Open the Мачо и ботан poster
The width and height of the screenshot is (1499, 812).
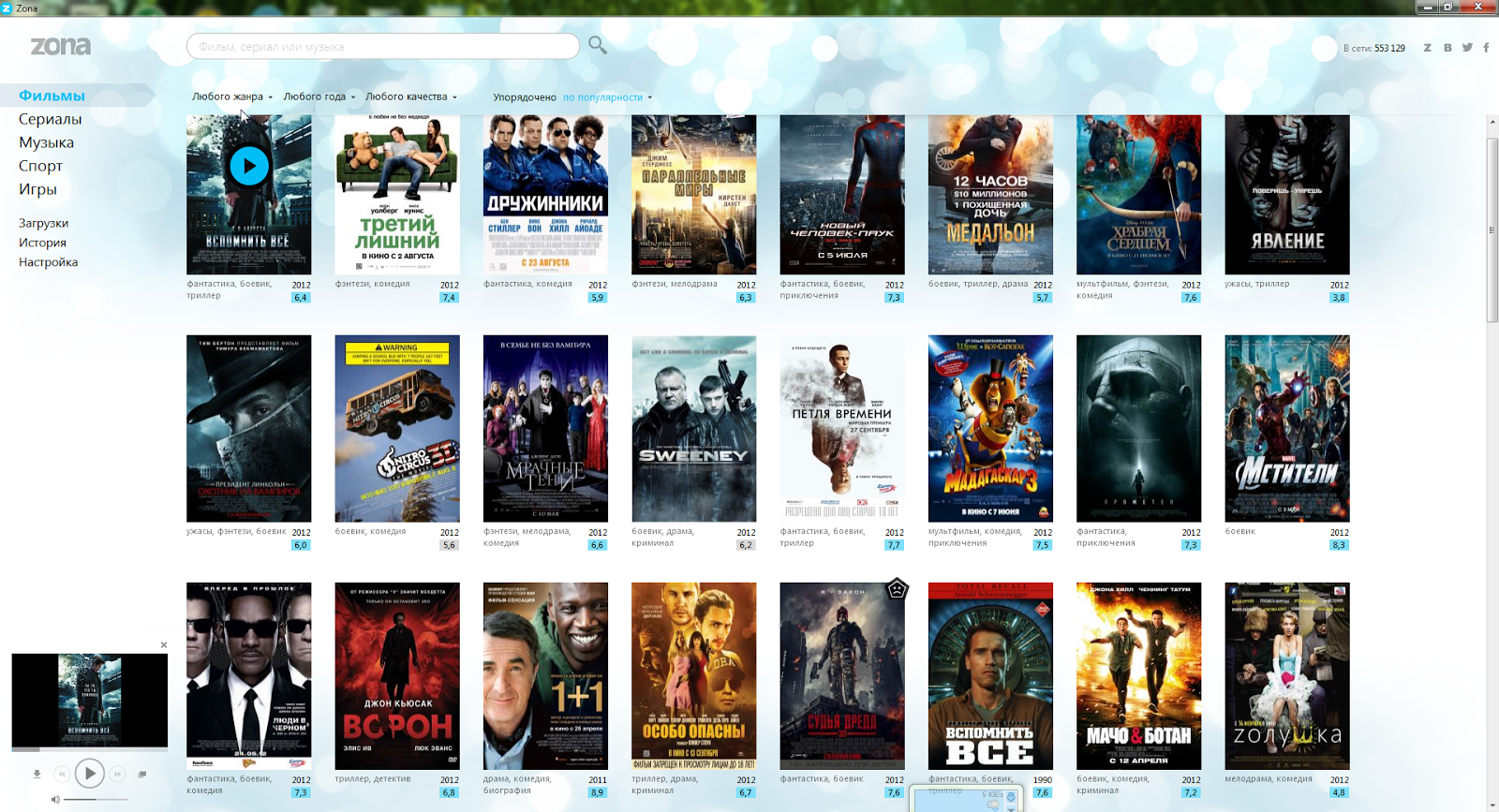click(x=1138, y=676)
